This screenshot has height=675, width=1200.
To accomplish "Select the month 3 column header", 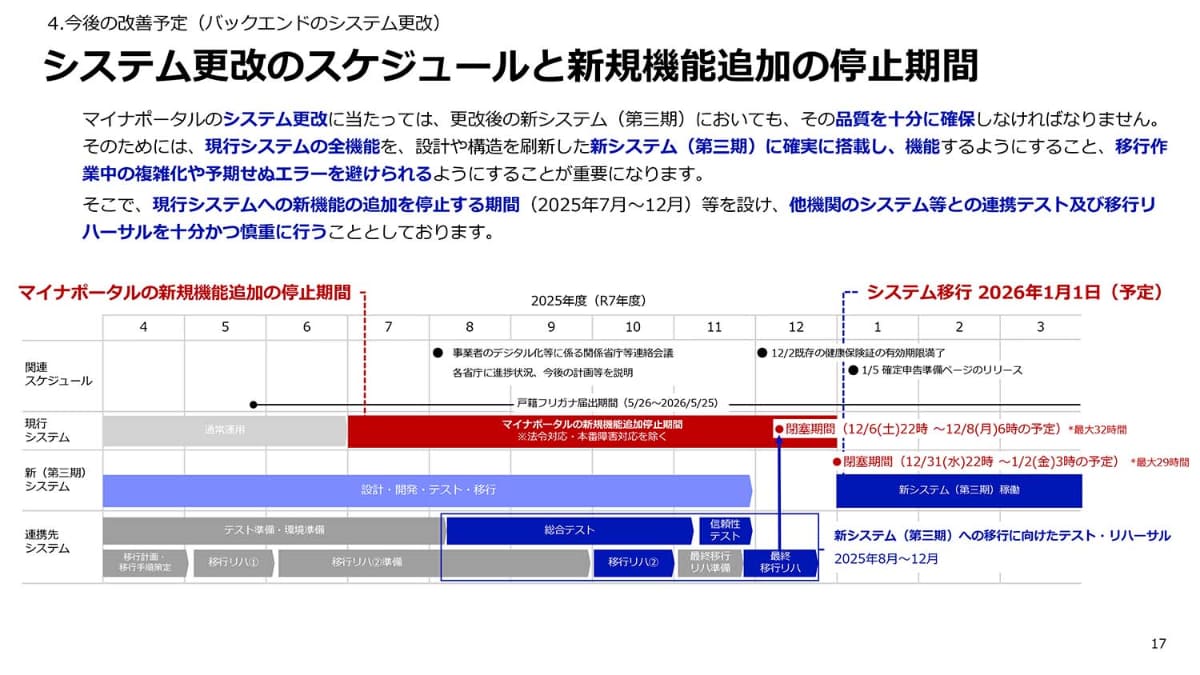I will point(1040,328).
